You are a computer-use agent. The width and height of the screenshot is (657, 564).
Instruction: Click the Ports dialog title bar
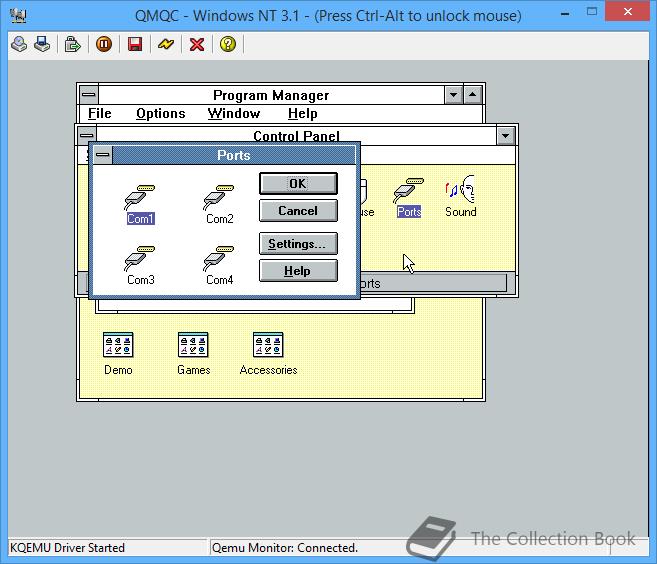pyautogui.click(x=234, y=155)
